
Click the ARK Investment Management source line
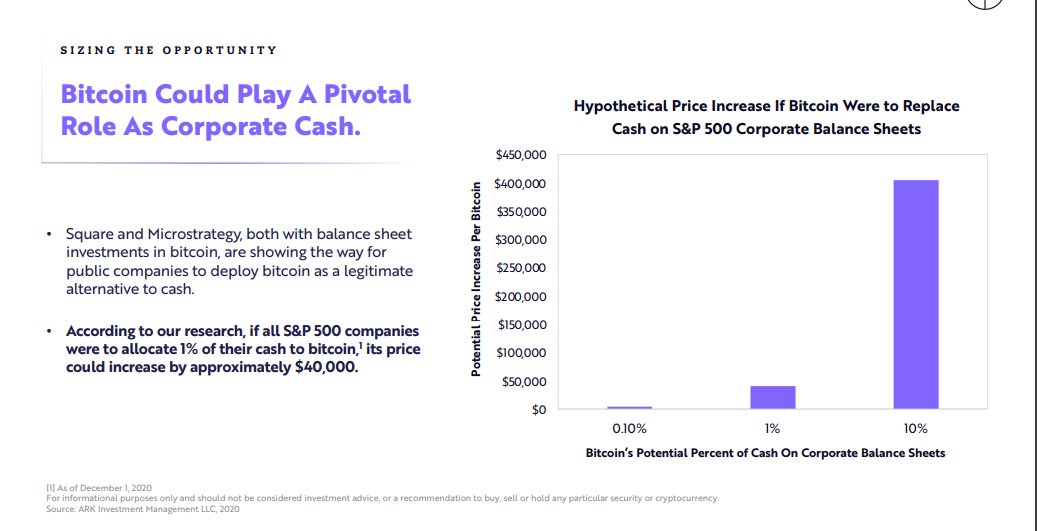click(143, 509)
